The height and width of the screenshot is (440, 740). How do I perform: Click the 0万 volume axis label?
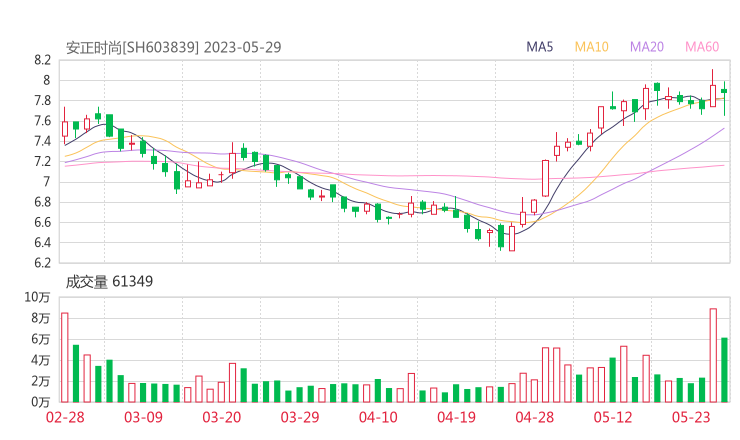point(41,402)
